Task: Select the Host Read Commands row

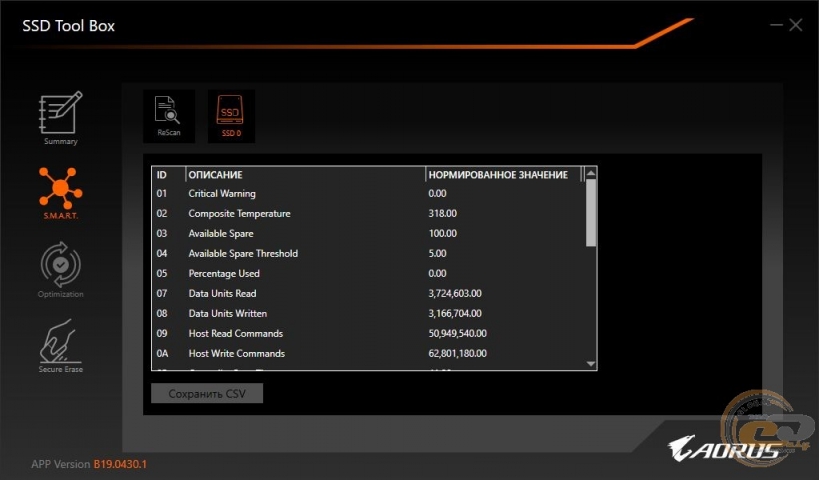Action: [369, 333]
